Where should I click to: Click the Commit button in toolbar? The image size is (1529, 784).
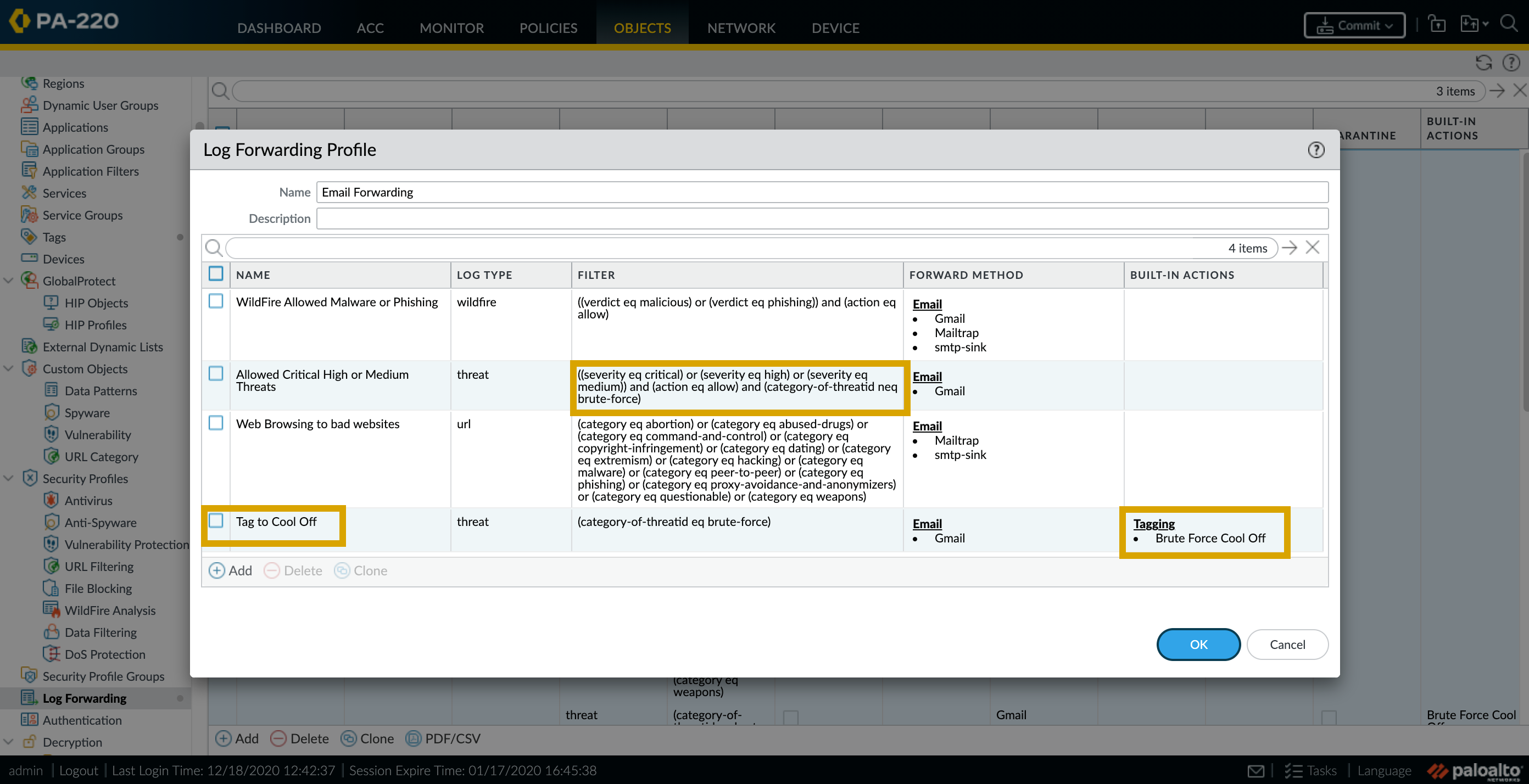(1354, 27)
